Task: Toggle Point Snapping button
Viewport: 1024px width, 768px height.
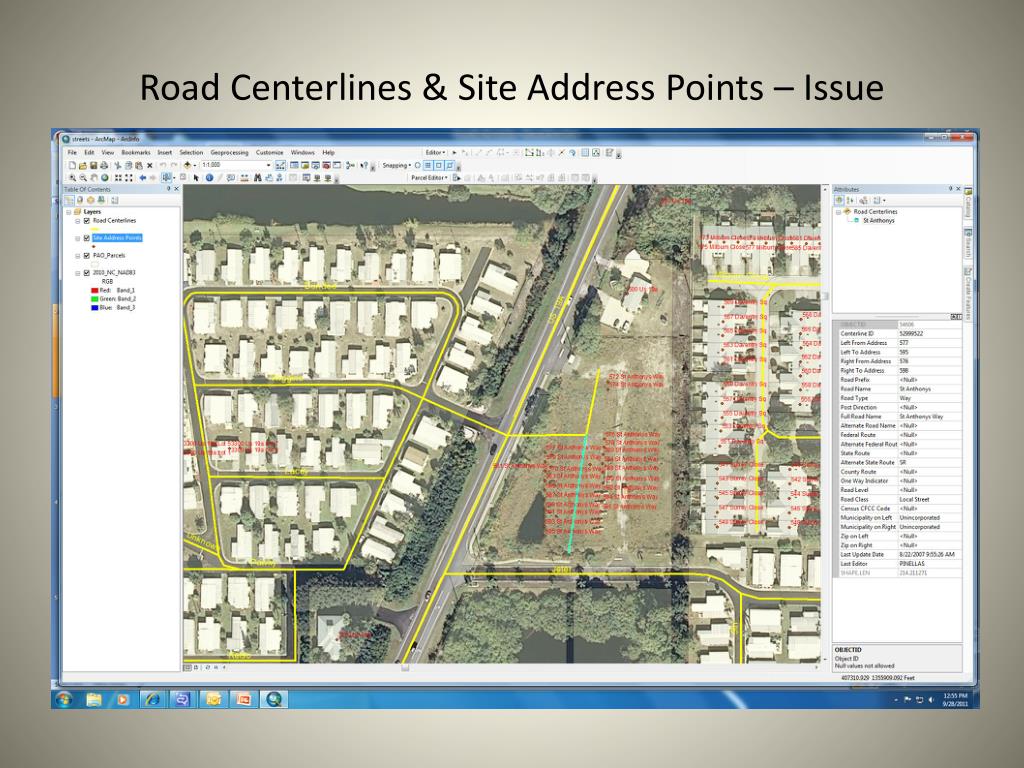Action: (418, 166)
